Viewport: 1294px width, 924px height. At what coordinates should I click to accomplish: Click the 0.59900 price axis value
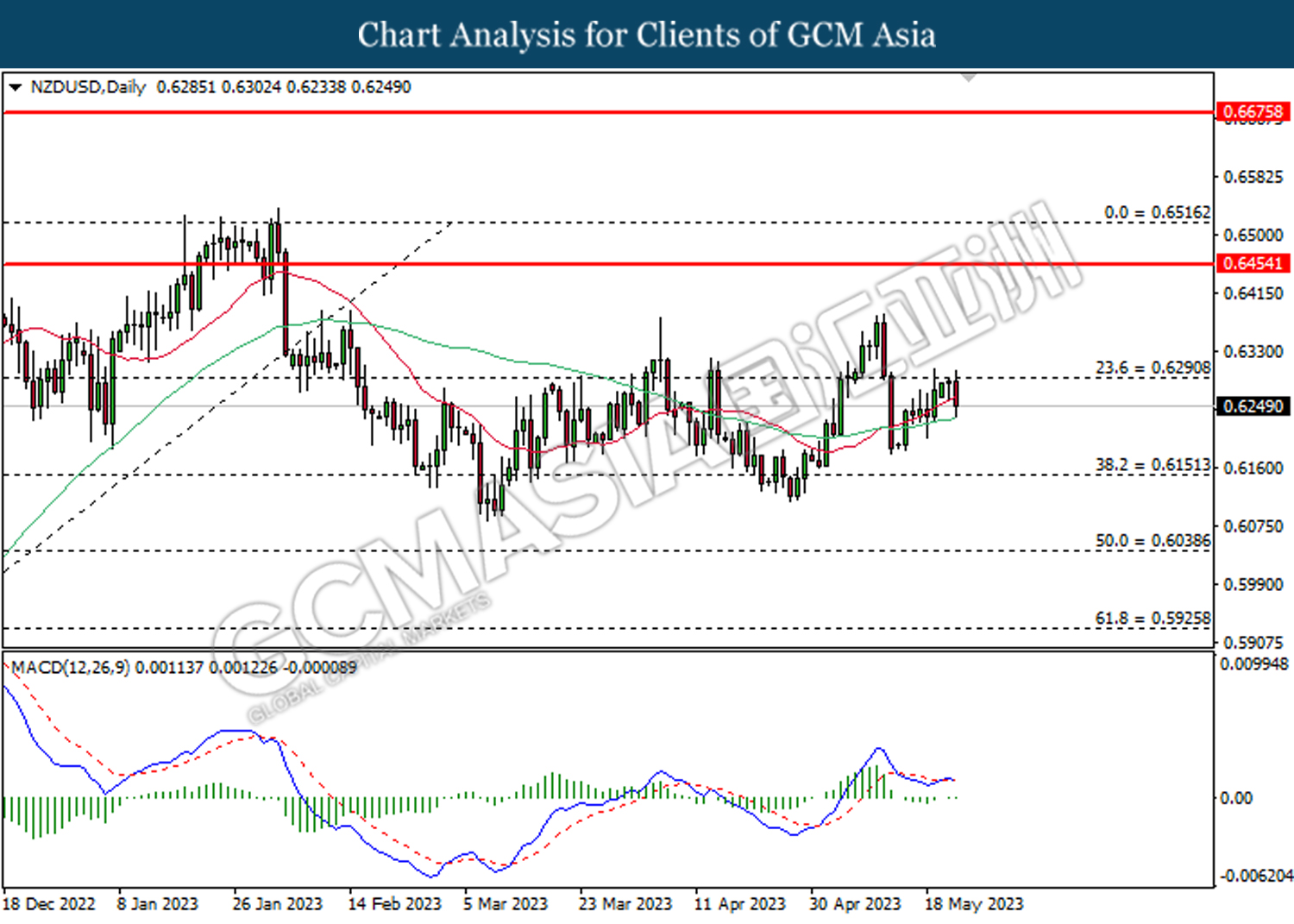[1253, 584]
